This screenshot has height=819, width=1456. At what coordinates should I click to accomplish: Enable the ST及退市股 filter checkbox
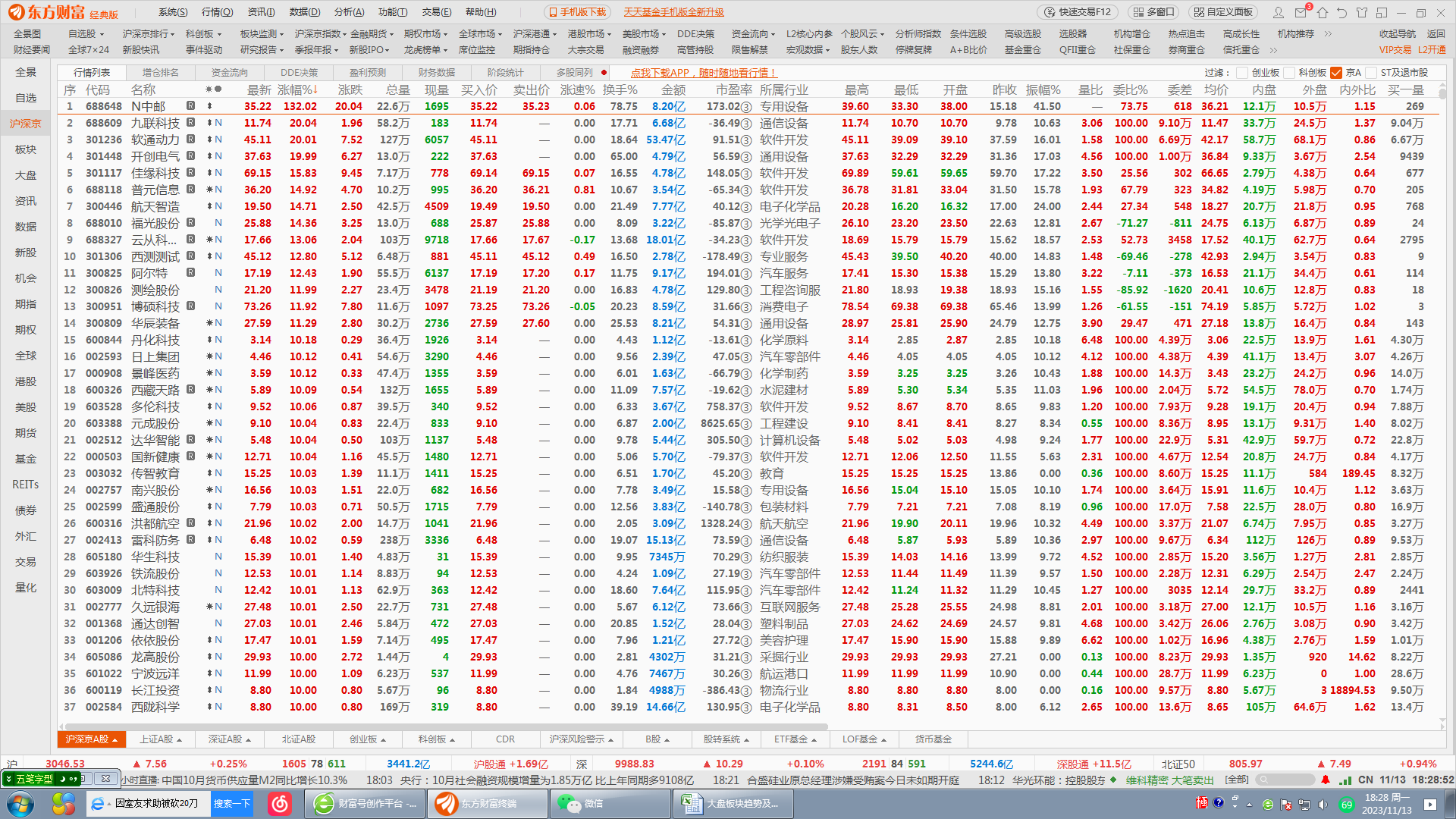pos(1371,73)
